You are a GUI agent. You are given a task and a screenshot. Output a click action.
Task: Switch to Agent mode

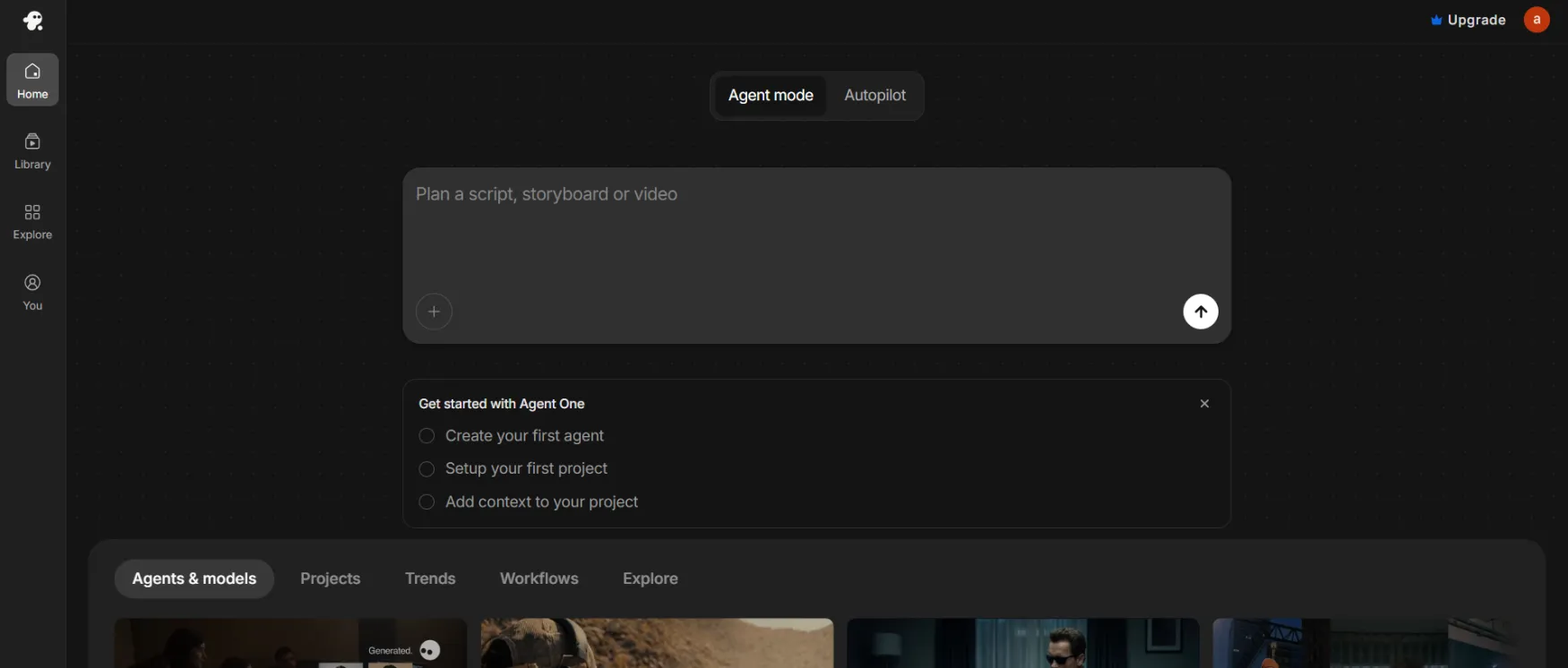tap(771, 96)
